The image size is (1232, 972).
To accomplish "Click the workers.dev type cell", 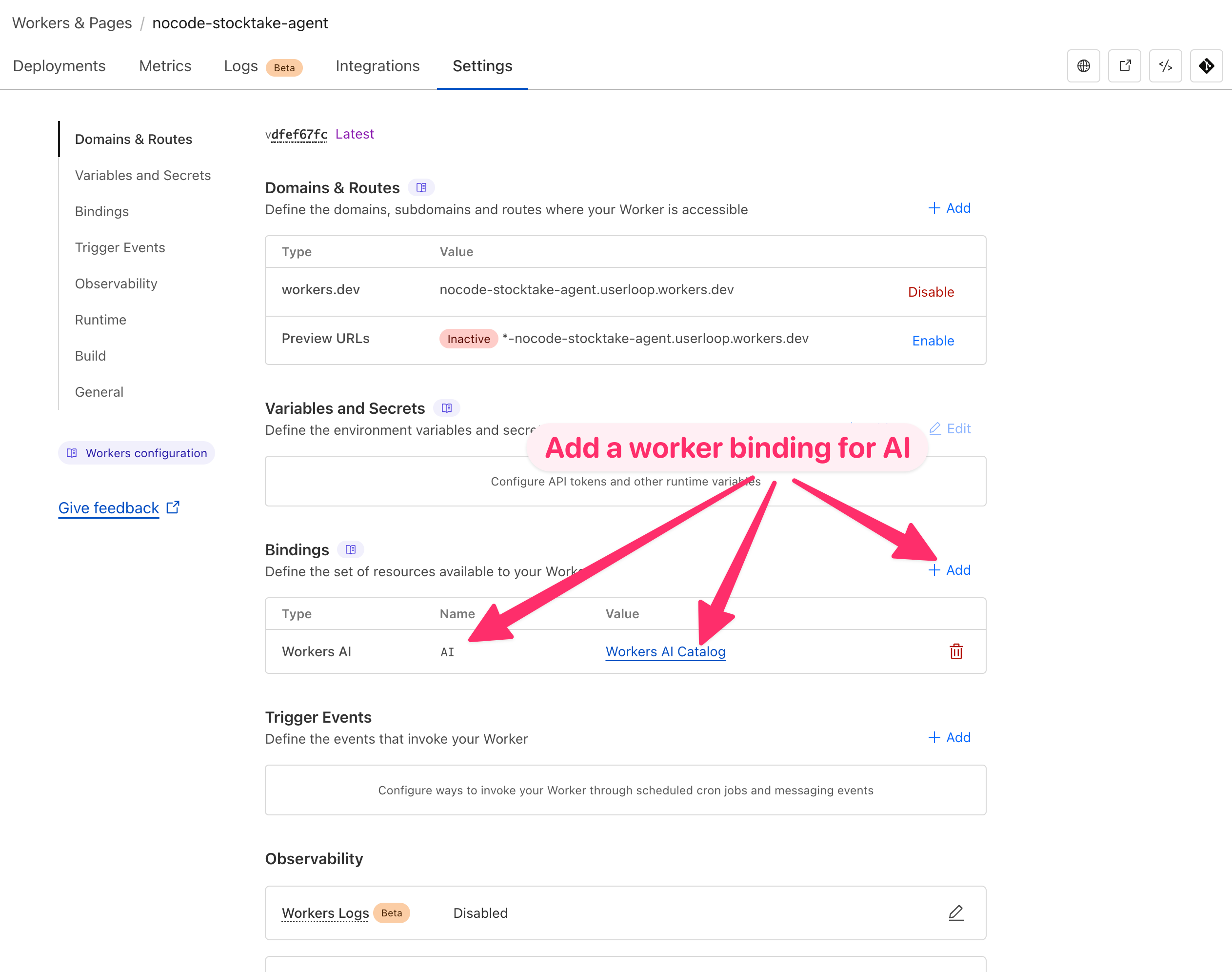I will tap(321, 290).
